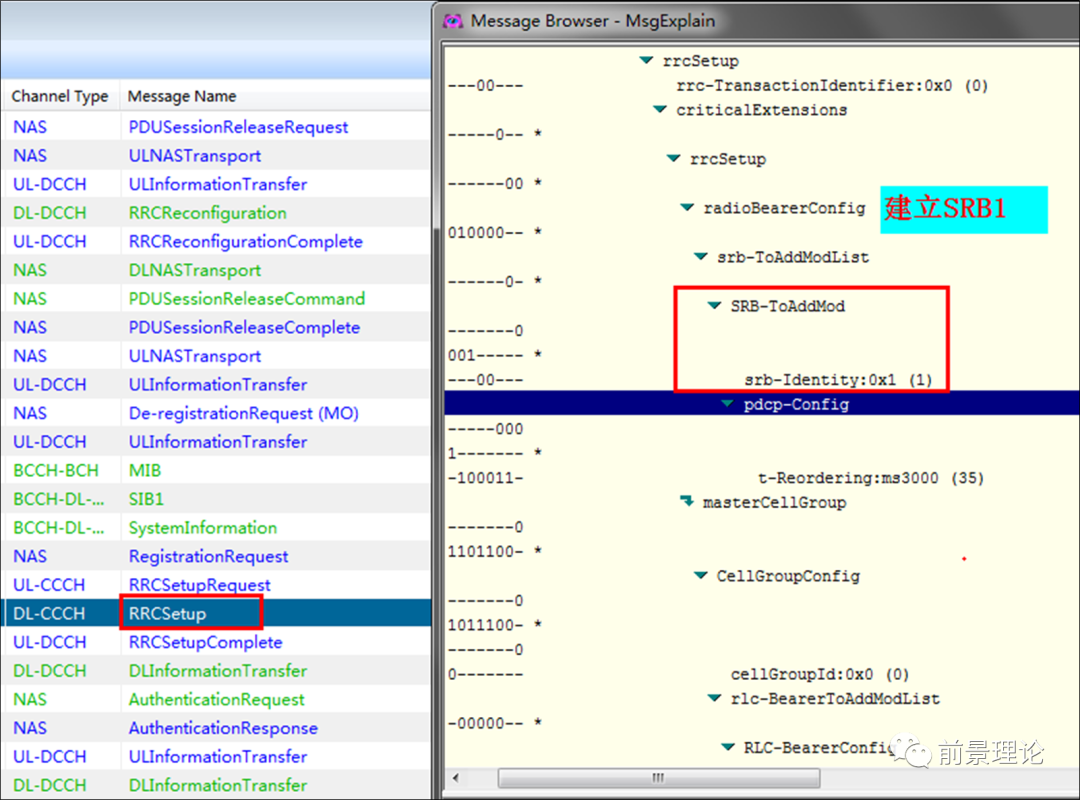
Task: Select the srb-Identity:0x1 field
Action: coord(837,380)
